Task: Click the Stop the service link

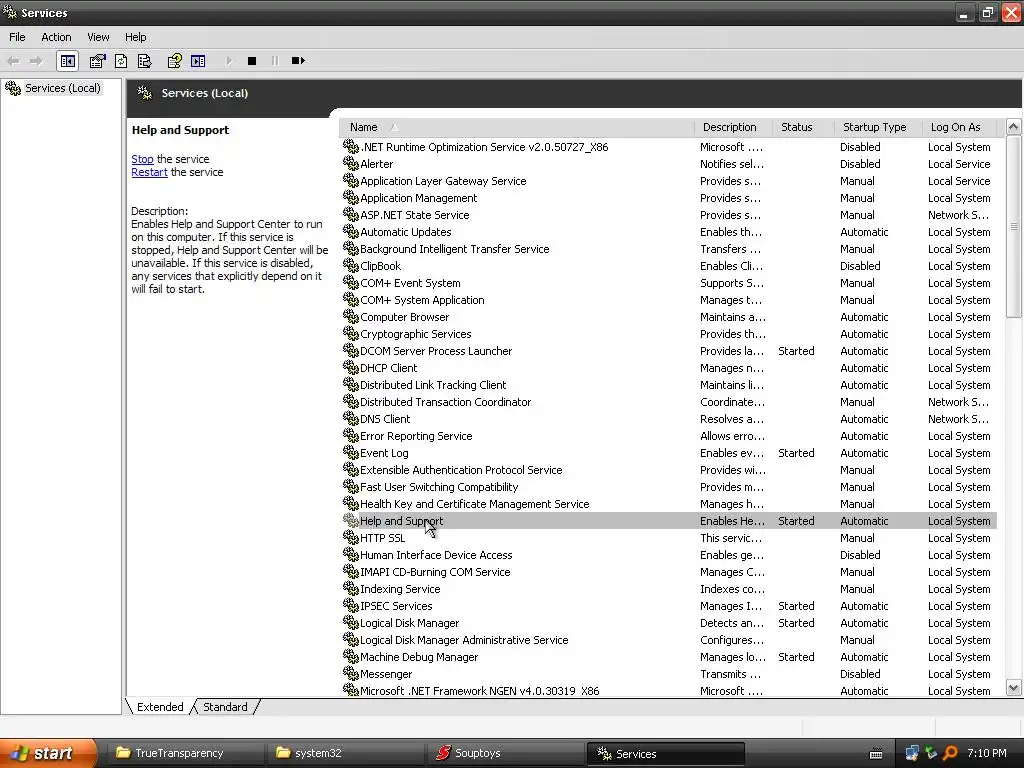Action: (x=142, y=159)
